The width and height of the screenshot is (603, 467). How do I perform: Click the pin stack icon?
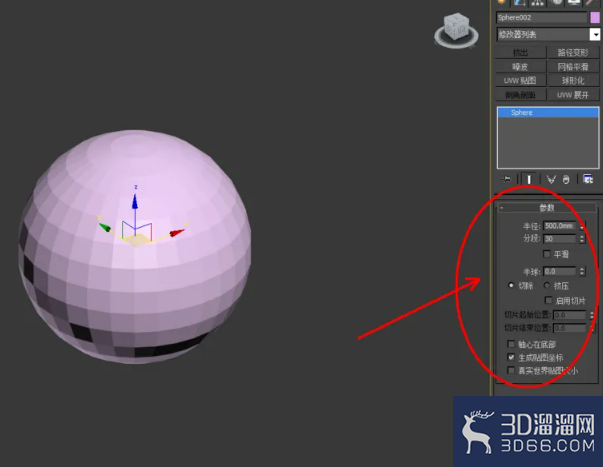(506, 179)
